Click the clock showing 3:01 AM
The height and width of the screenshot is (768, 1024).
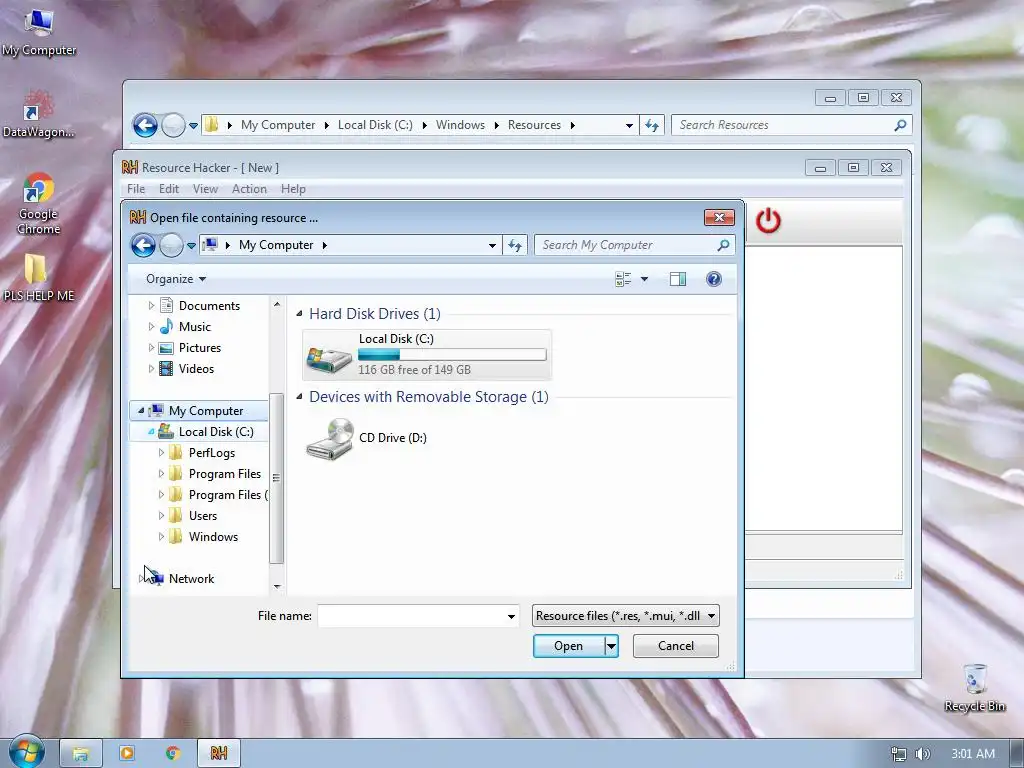[x=973, y=754]
